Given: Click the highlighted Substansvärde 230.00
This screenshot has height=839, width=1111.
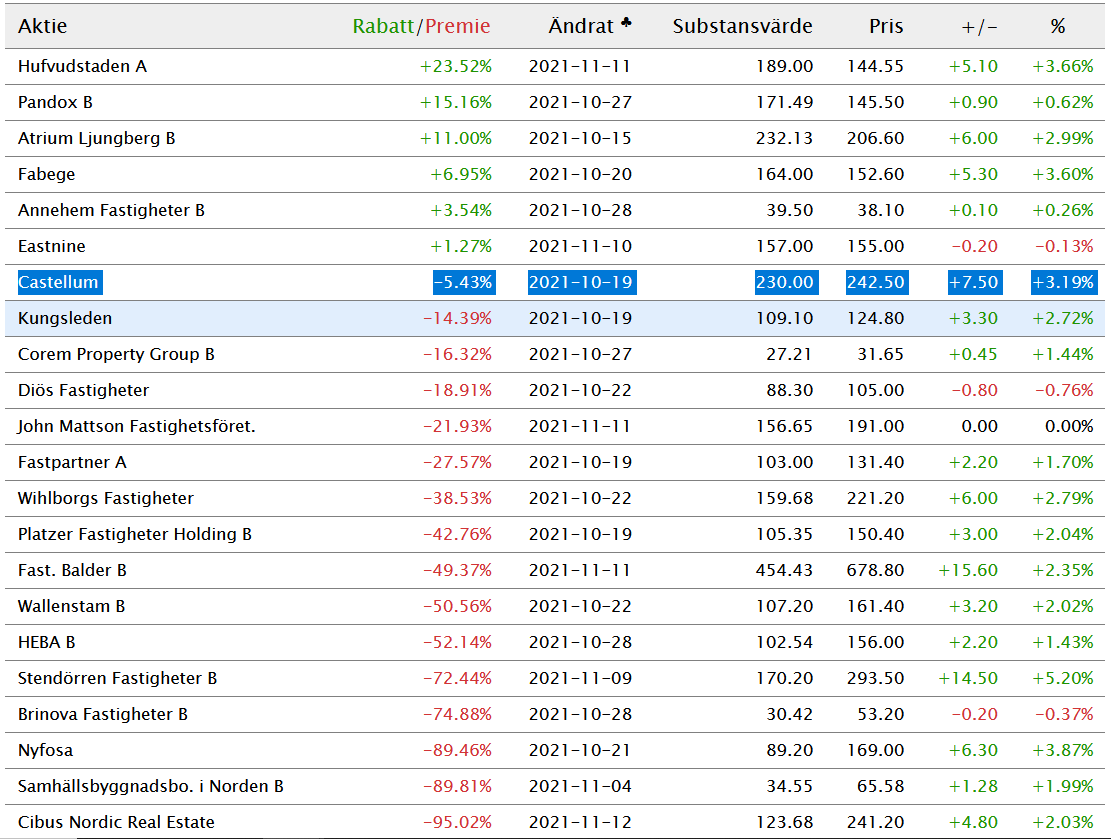Looking at the screenshot, I should click(x=786, y=282).
